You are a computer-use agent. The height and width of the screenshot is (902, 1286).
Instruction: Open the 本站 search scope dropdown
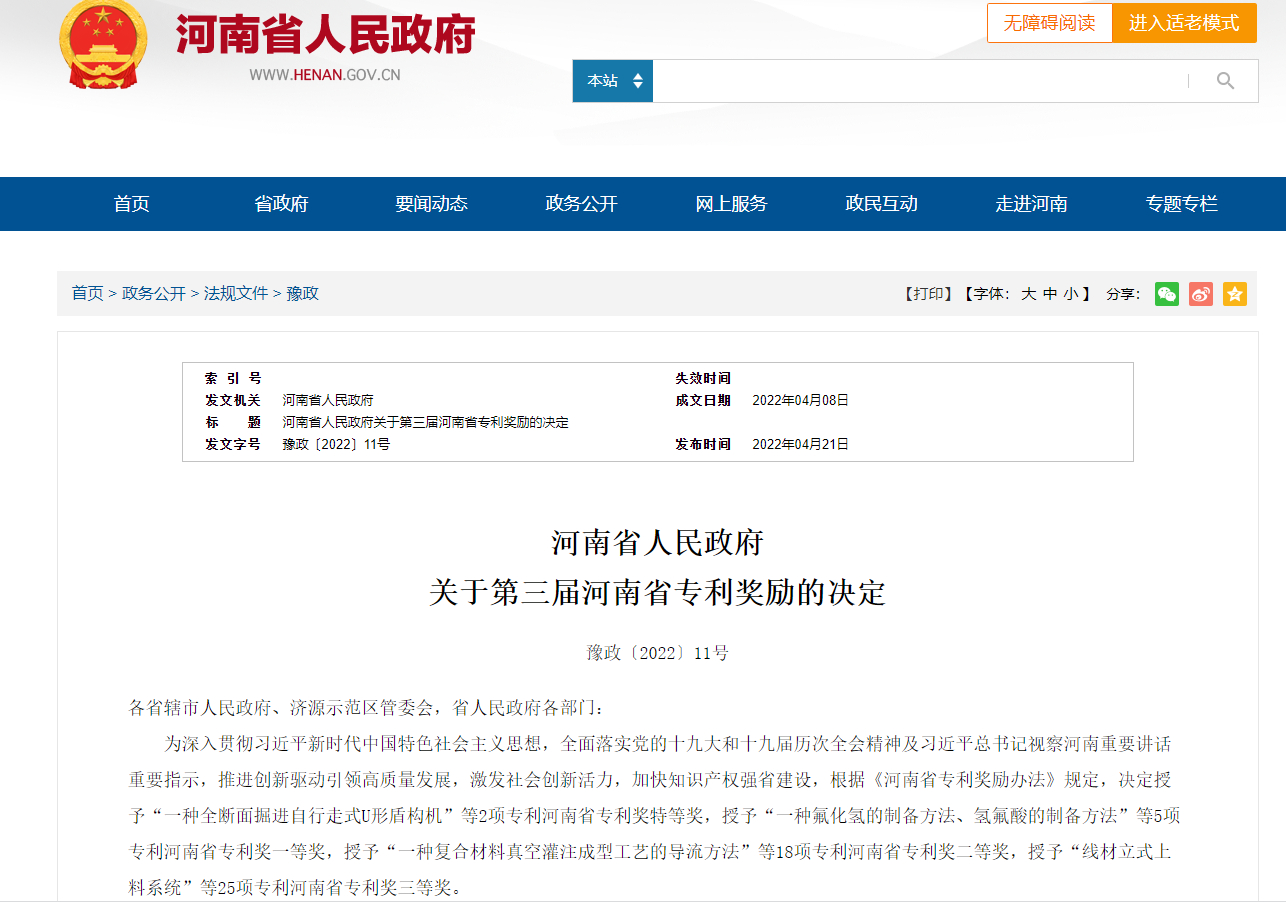pyautogui.click(x=613, y=81)
